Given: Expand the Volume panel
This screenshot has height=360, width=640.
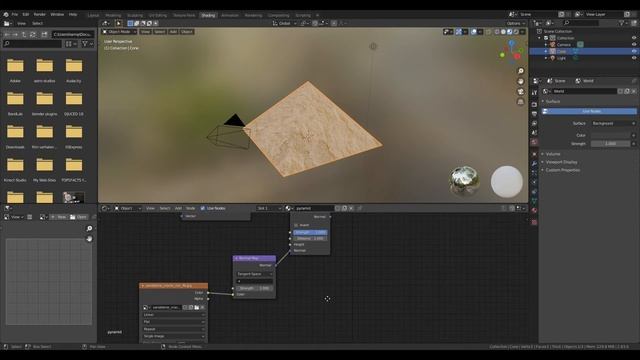Looking at the screenshot, I should click(553, 154).
